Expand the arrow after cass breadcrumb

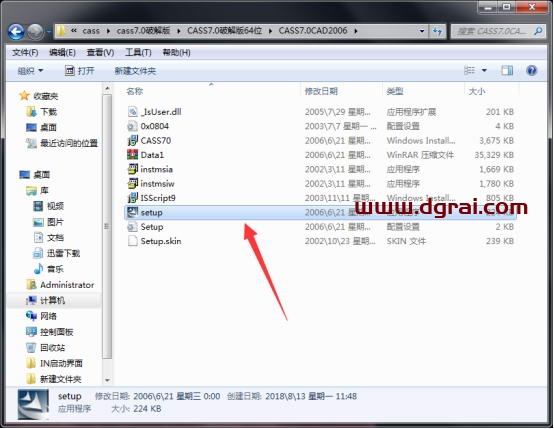click(108, 31)
